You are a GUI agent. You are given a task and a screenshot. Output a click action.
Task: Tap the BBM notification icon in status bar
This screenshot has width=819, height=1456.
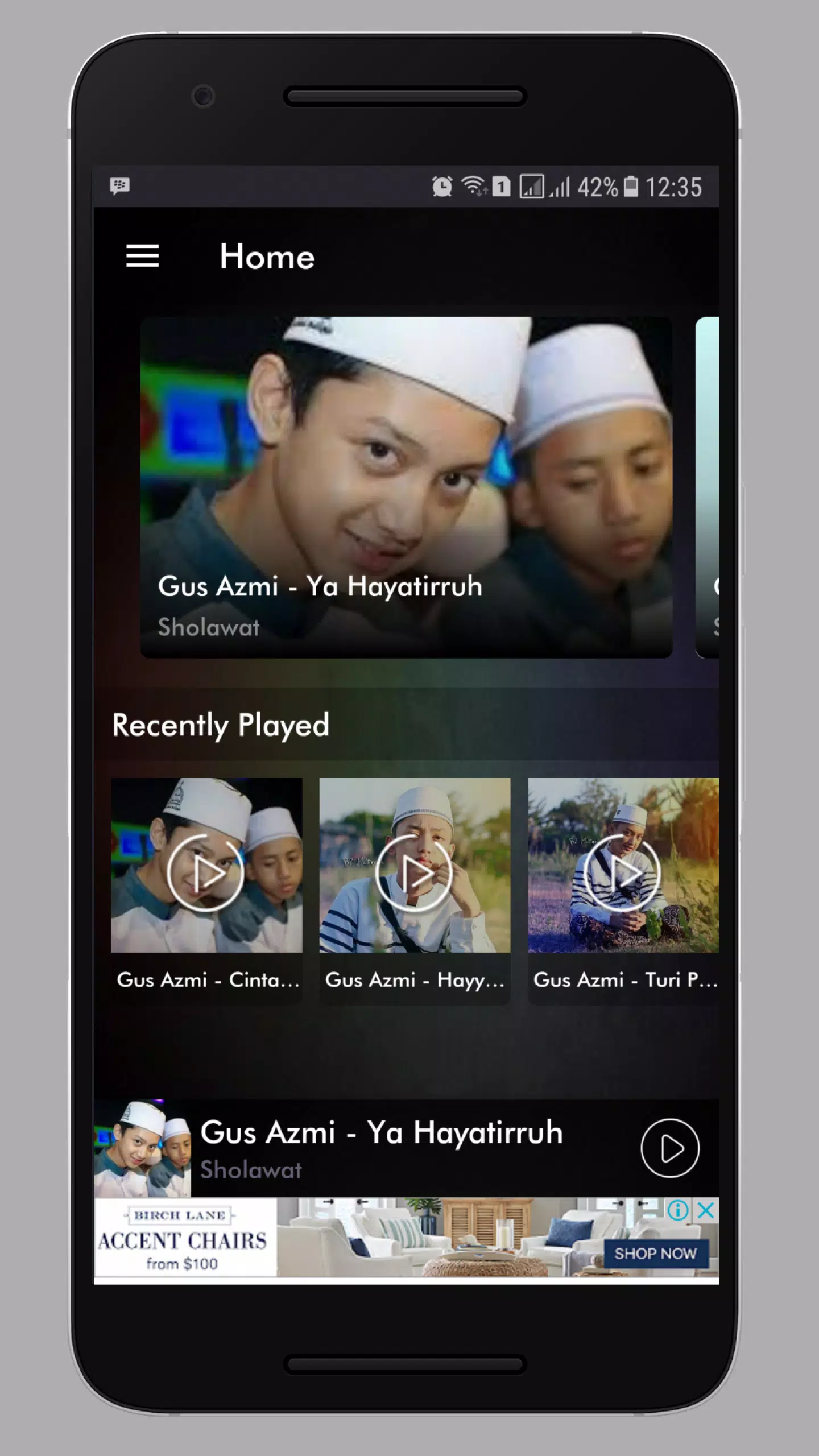pos(119,186)
